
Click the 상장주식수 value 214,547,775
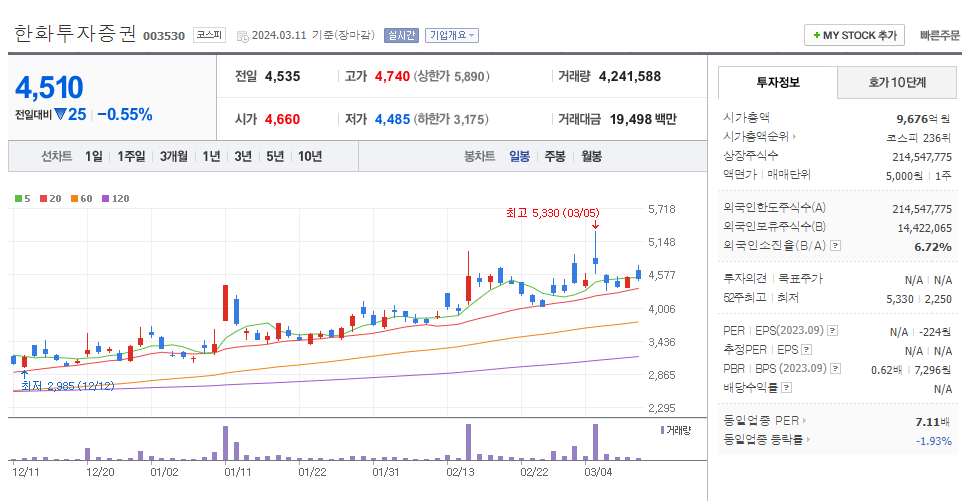click(x=922, y=157)
